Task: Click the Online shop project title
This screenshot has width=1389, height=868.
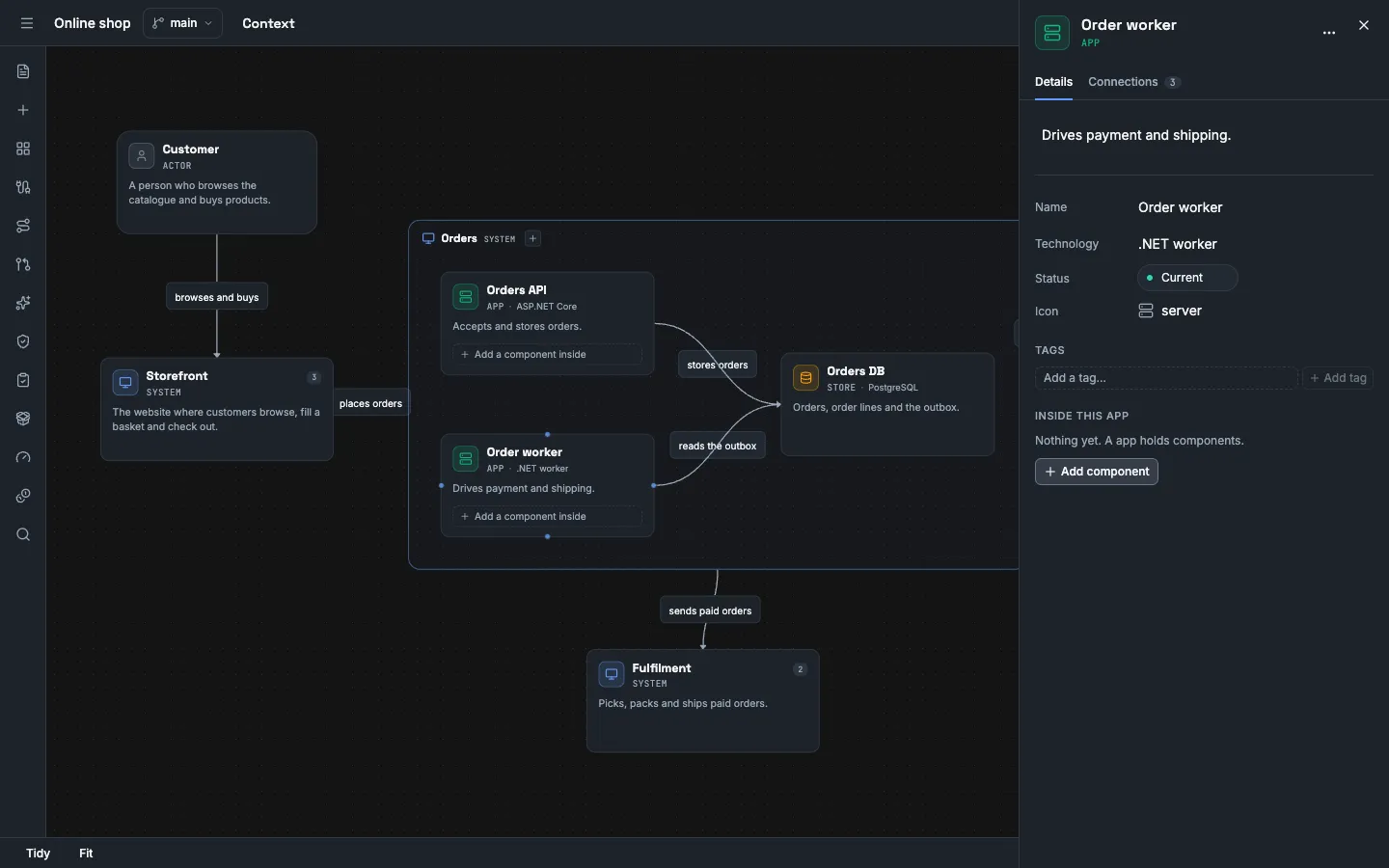Action: tap(92, 23)
